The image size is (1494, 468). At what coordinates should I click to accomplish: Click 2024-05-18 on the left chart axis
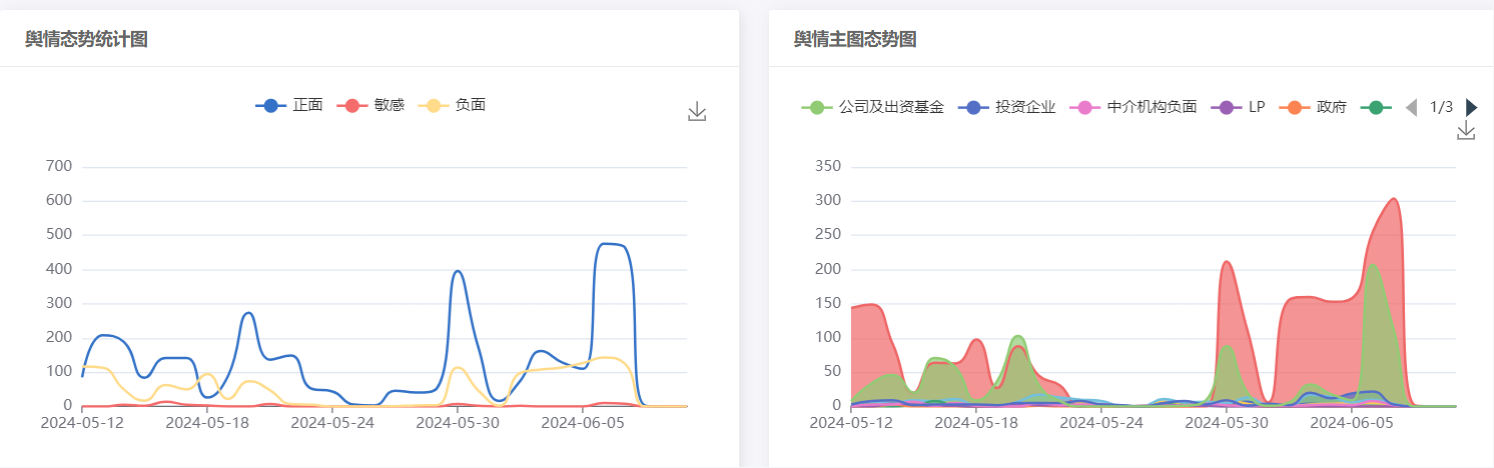(207, 422)
